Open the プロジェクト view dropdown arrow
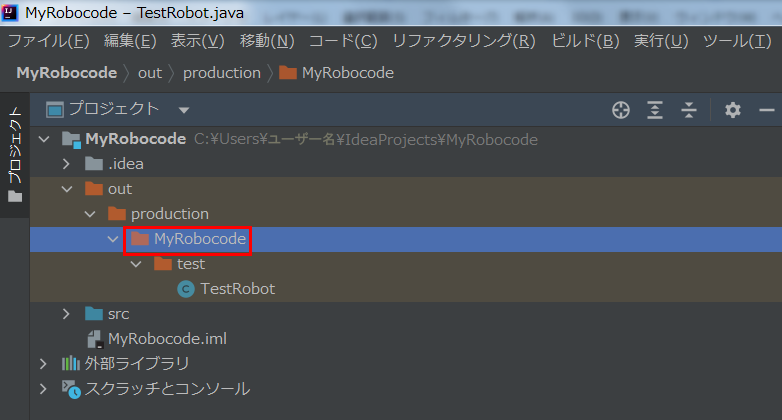 184,110
